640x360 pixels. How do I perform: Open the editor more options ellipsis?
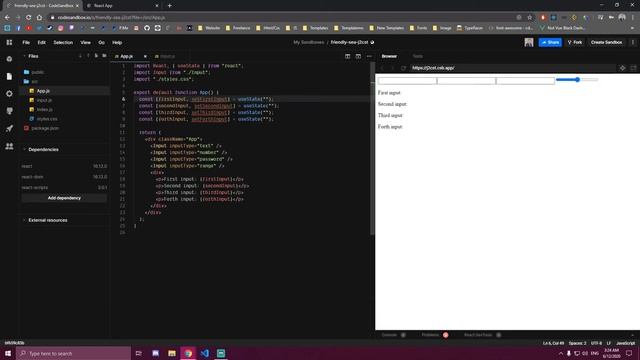pyautogui.click(x=369, y=56)
